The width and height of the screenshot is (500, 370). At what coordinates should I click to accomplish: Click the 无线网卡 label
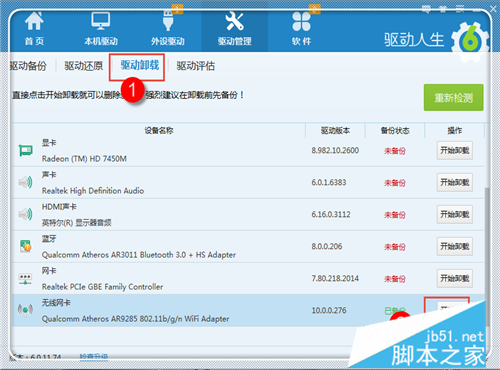56,303
